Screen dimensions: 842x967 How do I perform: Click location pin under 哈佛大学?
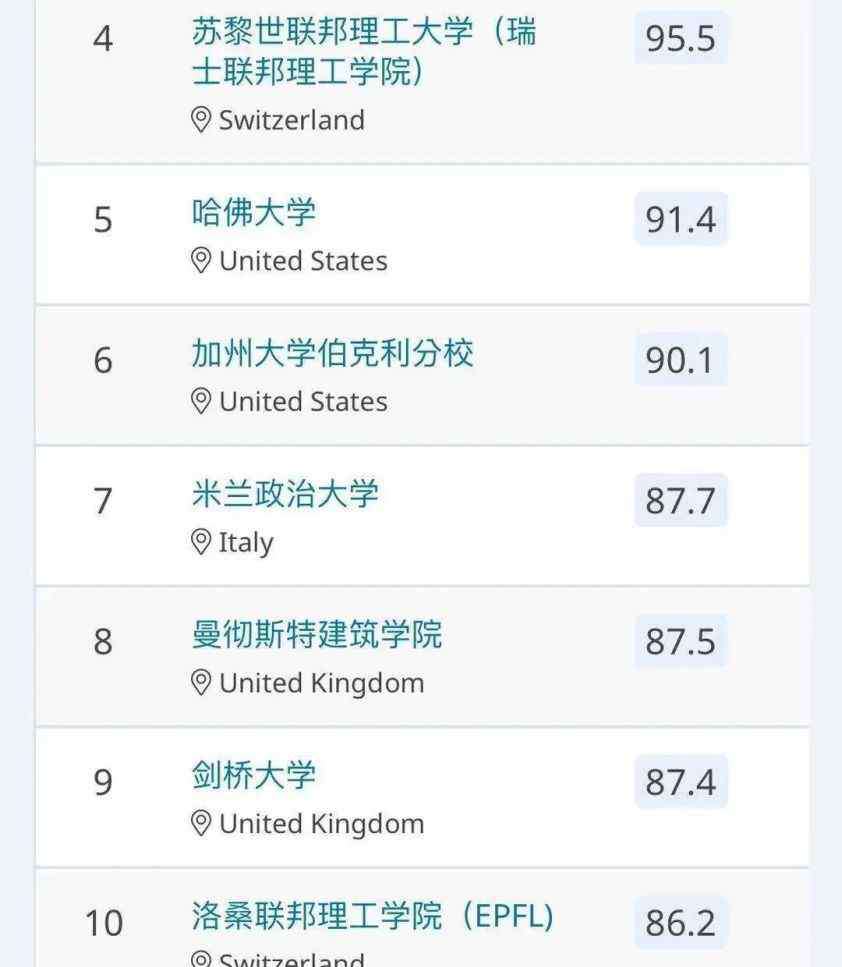[x=201, y=260]
